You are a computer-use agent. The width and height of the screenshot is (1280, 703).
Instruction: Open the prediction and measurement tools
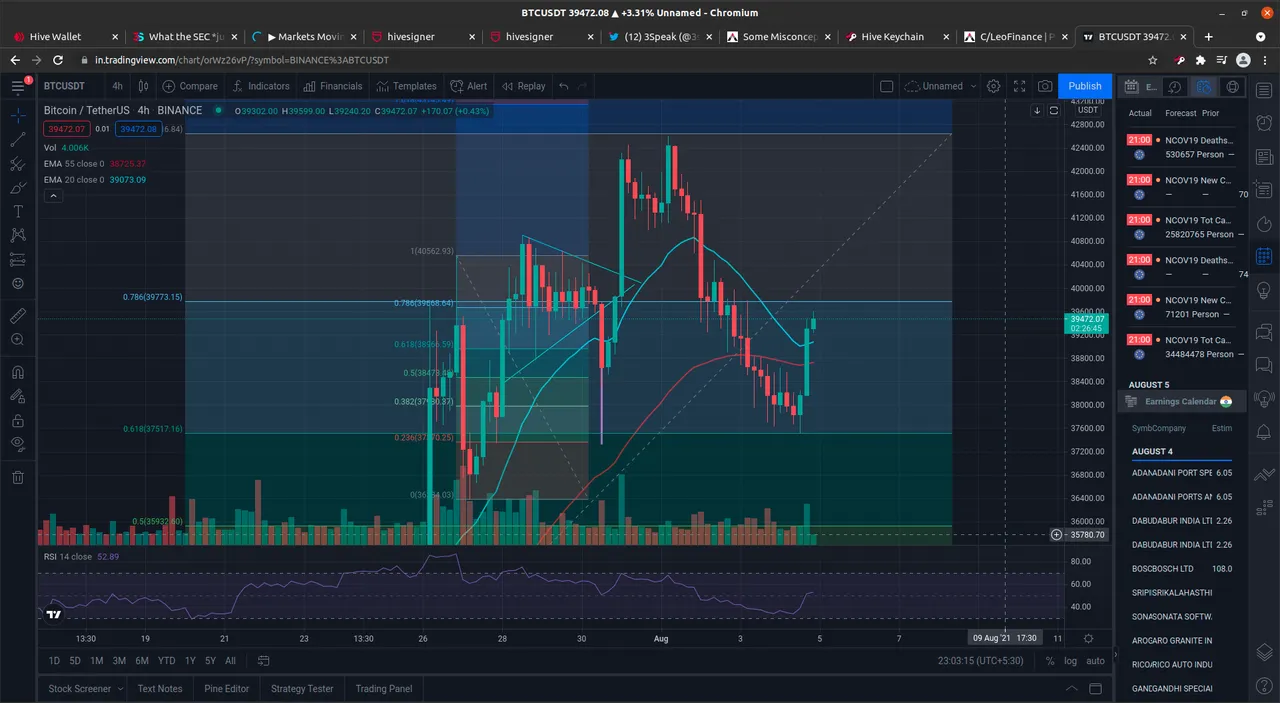coord(17,260)
